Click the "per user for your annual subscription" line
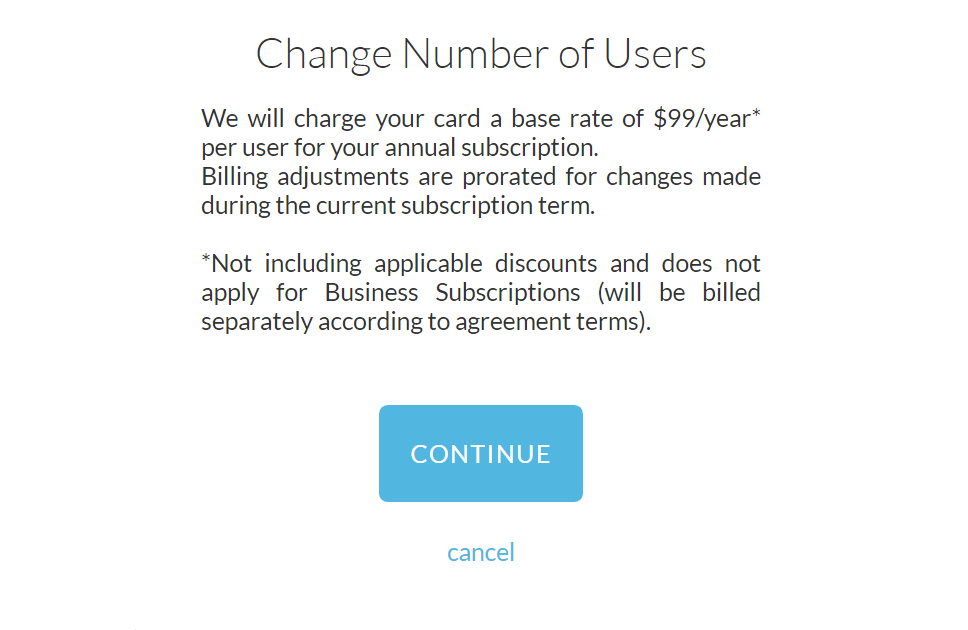The height and width of the screenshot is (630, 968). coord(399,148)
